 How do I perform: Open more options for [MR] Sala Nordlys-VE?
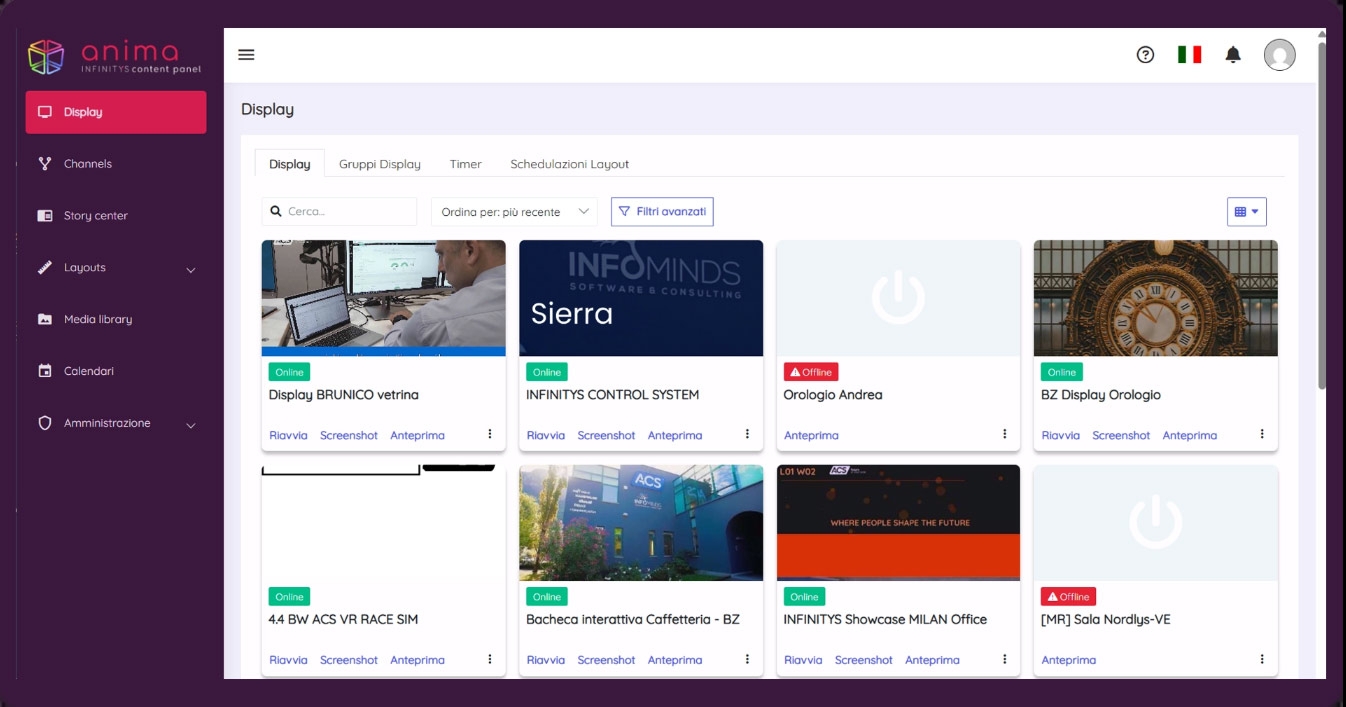click(x=1262, y=659)
